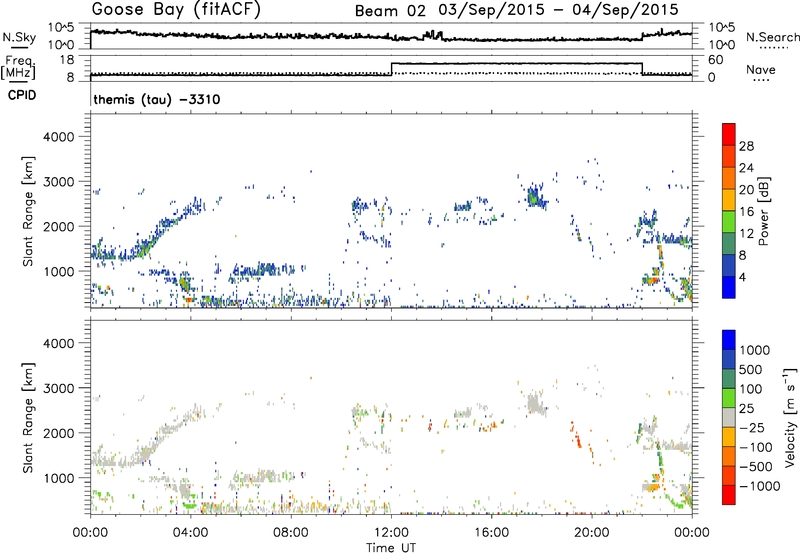Click the '12:00' time axis label
The width and height of the screenshot is (800, 554).
point(391,533)
